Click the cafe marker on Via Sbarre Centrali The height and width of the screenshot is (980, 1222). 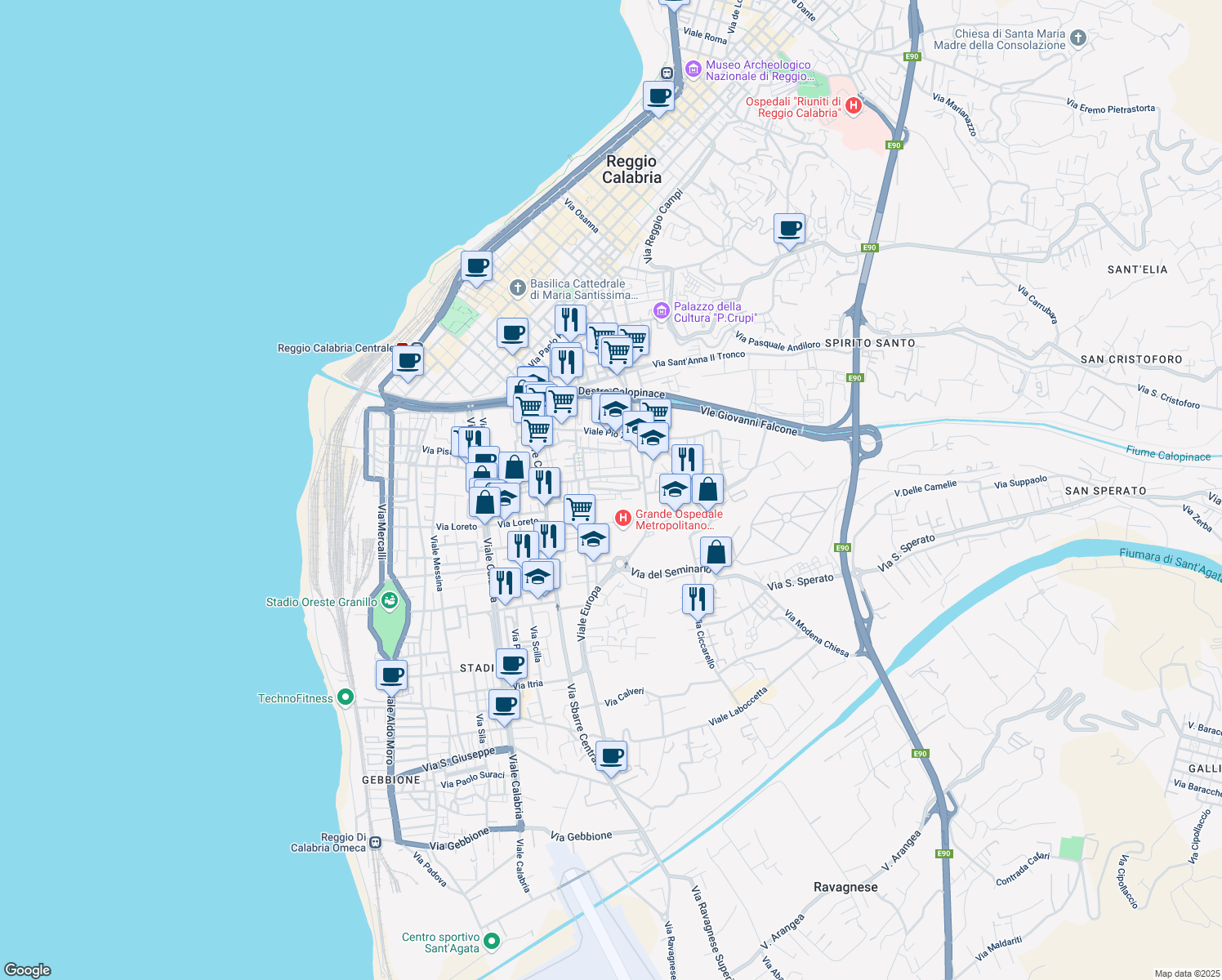pyautogui.click(x=611, y=759)
